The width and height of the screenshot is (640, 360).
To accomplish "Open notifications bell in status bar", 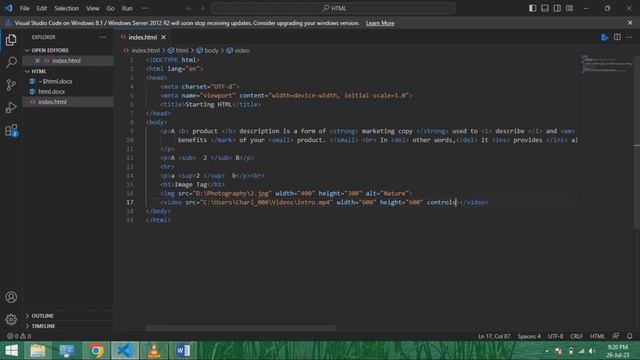I will point(629,336).
